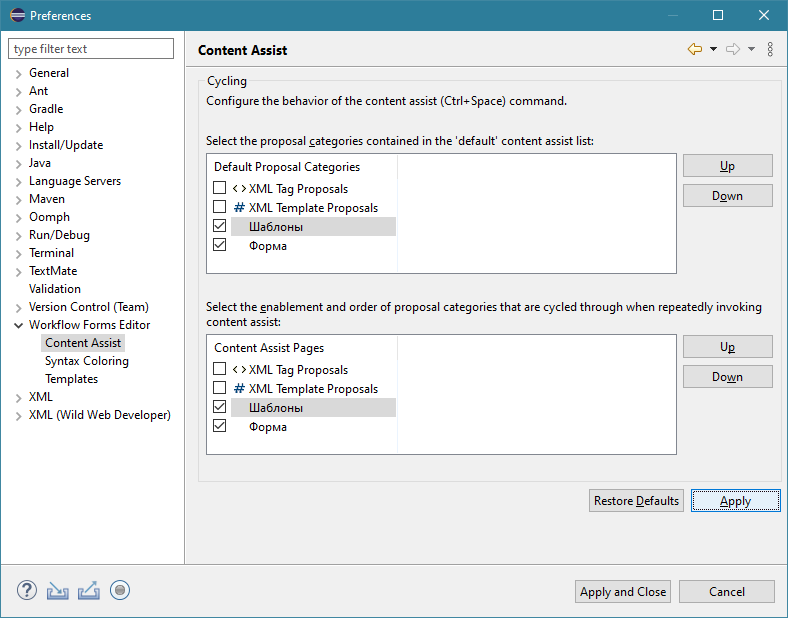The height and width of the screenshot is (618, 788).
Task: Uncheck Шаблоны in Content Assist Pages
Action: [220, 407]
